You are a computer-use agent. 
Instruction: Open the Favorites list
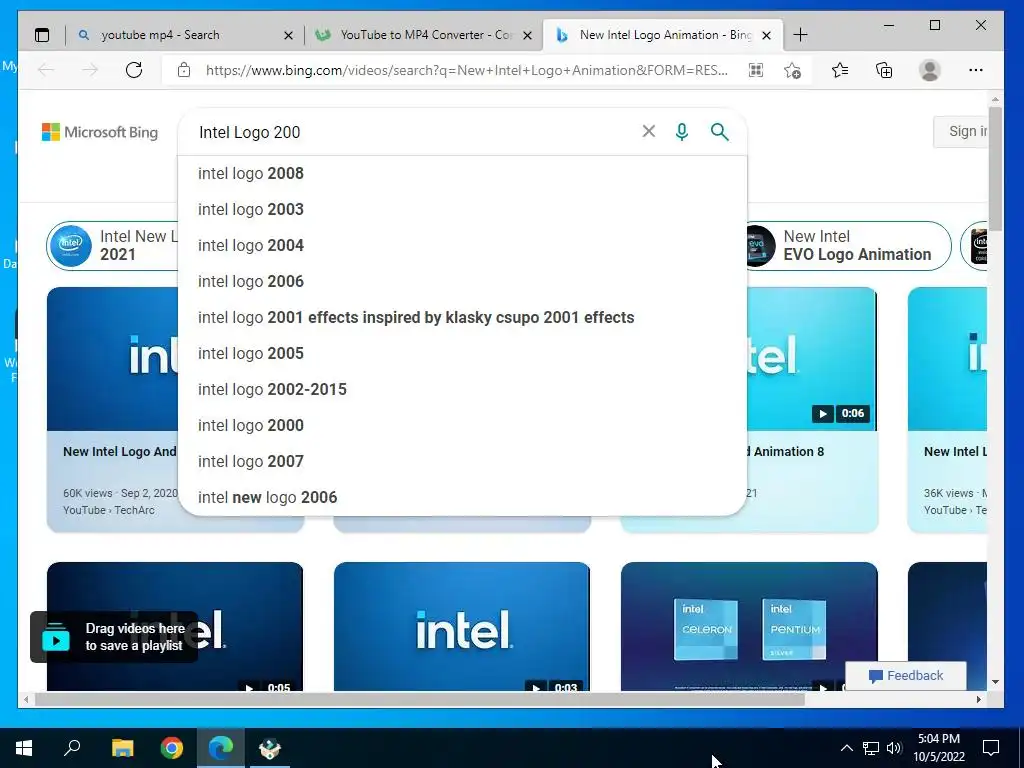(x=840, y=70)
